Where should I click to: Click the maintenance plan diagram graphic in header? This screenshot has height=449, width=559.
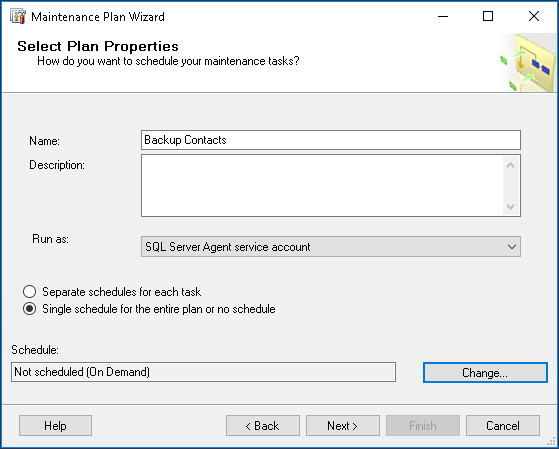528,63
